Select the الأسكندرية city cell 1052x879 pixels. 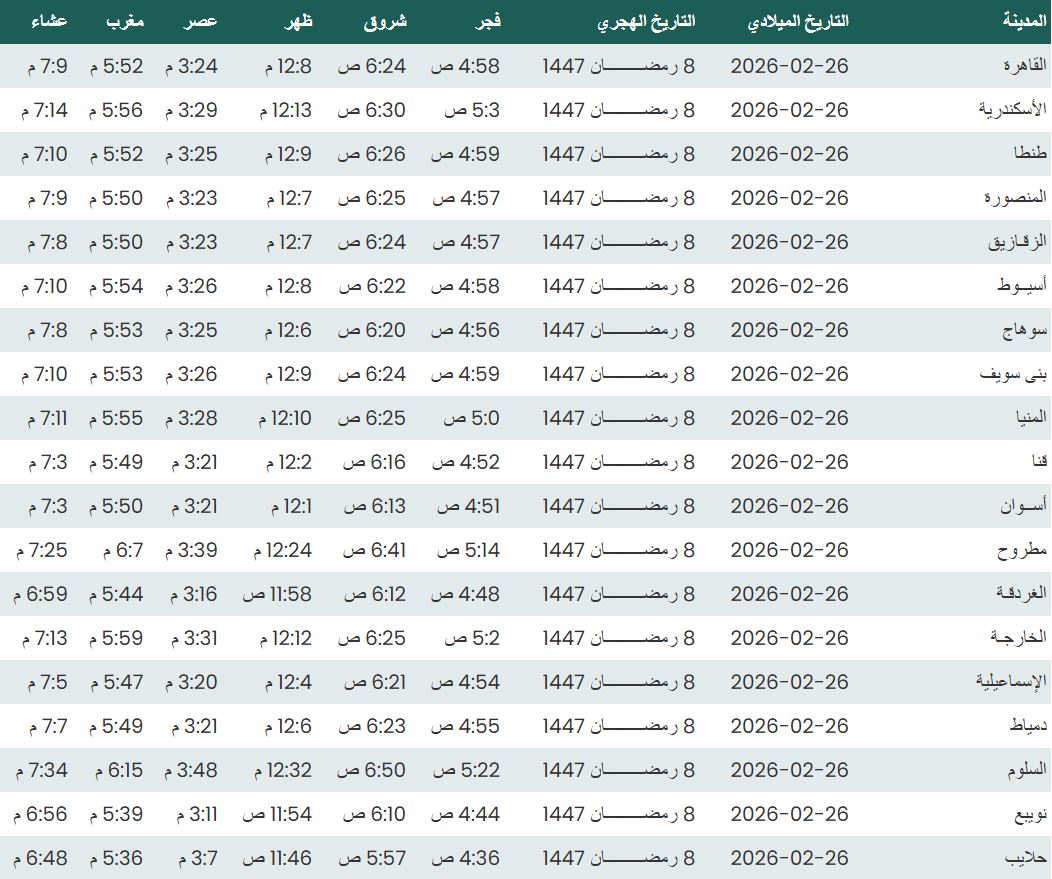coord(1012,109)
